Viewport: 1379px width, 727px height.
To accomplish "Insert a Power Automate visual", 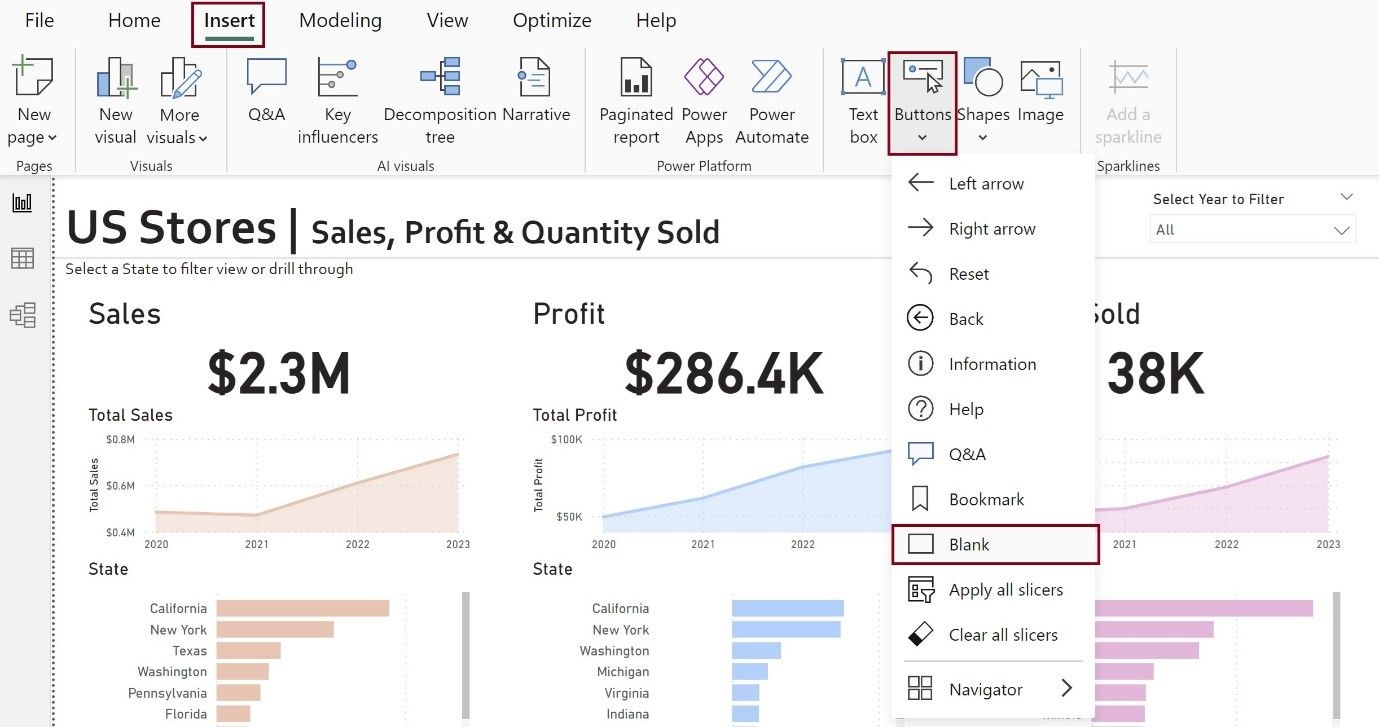I will [772, 101].
